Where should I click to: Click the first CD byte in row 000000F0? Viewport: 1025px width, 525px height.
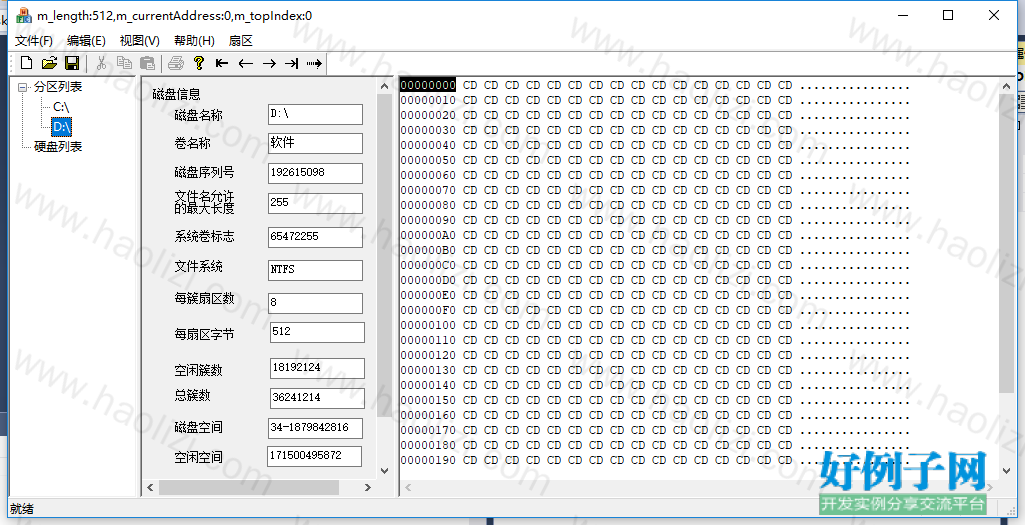470,310
